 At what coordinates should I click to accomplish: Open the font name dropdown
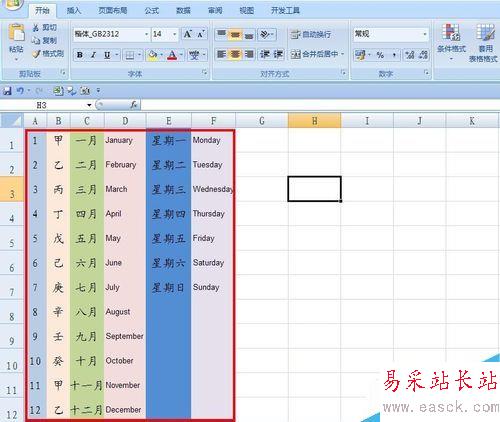point(146,34)
